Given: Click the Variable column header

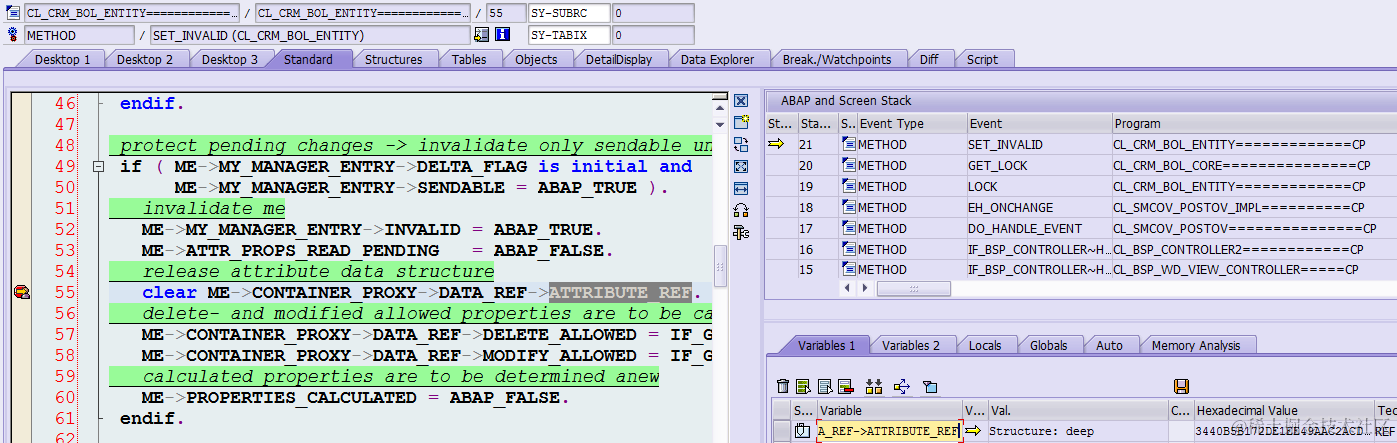Looking at the screenshot, I should tap(889, 410).
